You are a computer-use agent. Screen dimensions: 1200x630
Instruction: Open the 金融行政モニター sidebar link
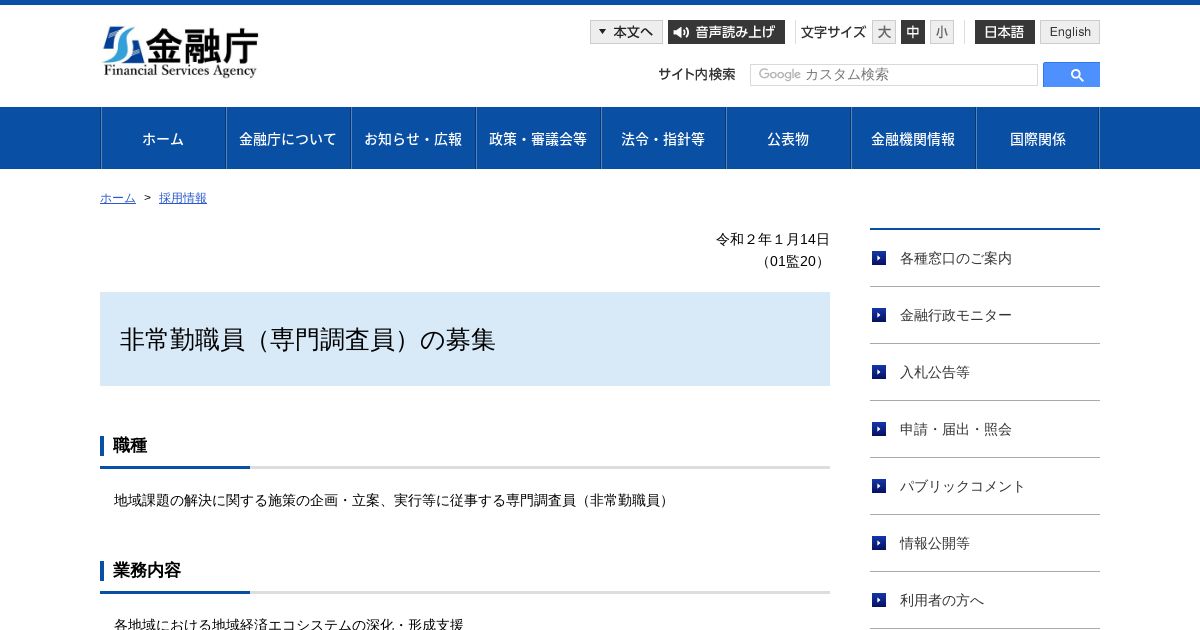point(956,315)
